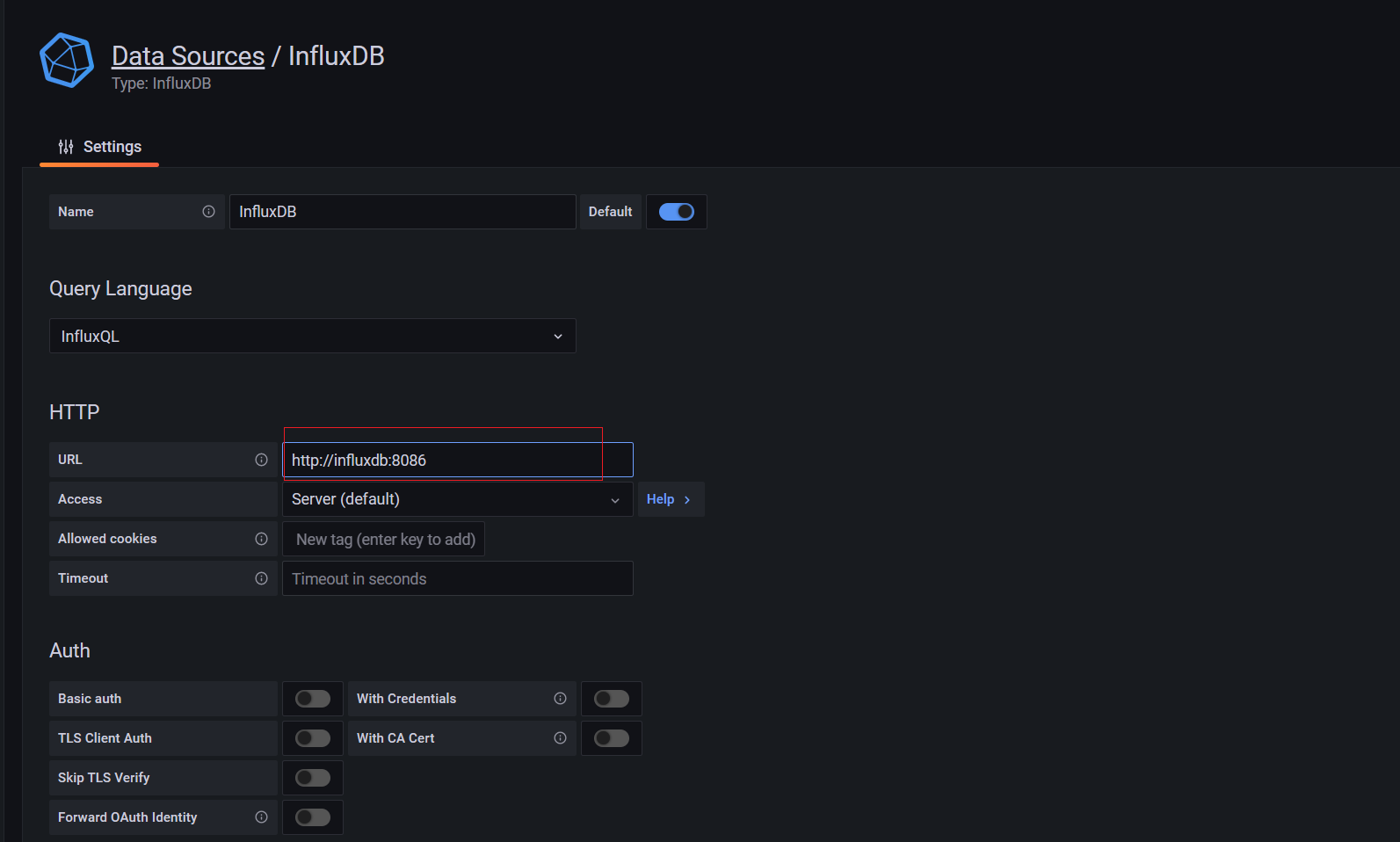This screenshot has width=1400, height=842.
Task: Click the With CA Cert info icon
Action: pos(560,738)
